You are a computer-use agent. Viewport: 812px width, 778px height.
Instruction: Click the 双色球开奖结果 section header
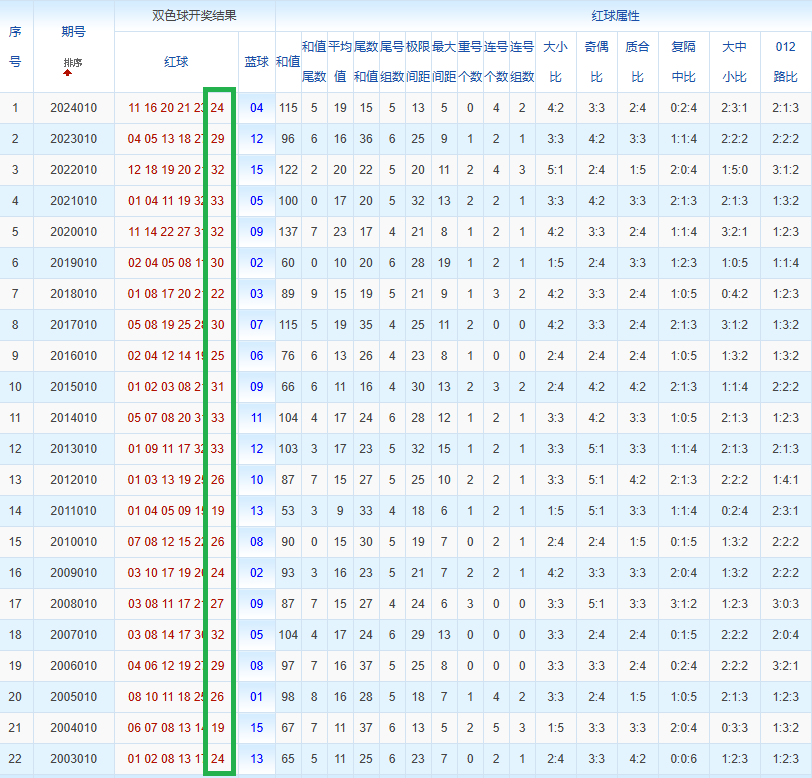coord(195,16)
